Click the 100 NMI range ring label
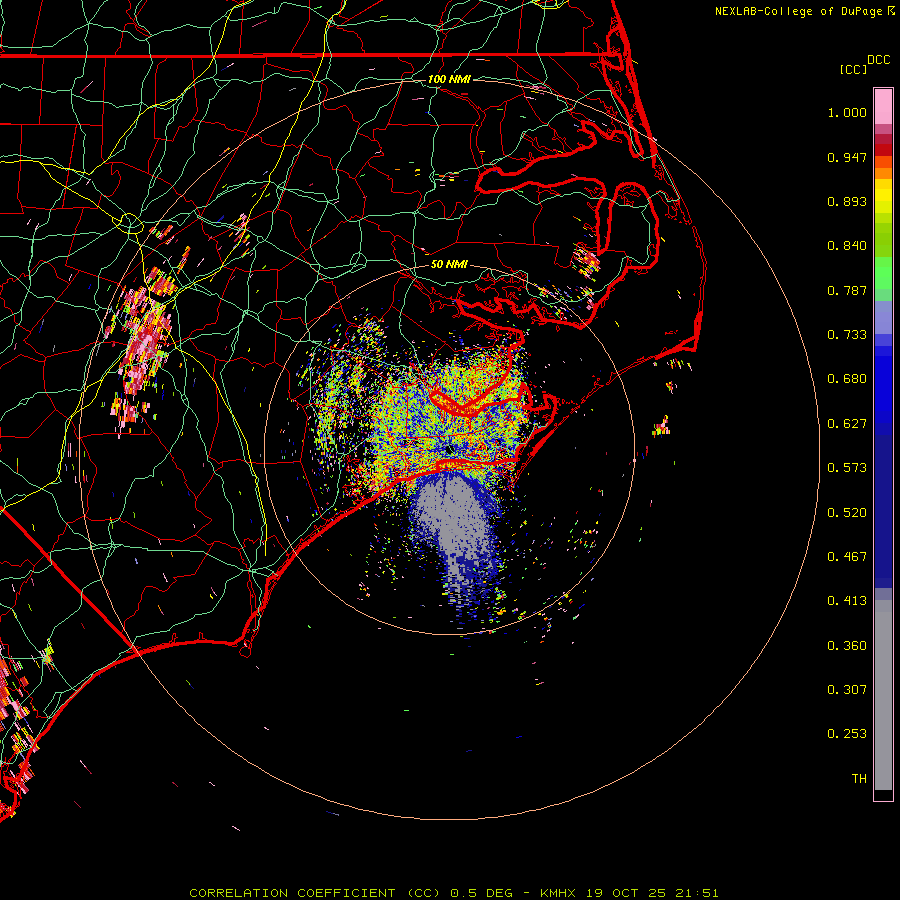 [449, 79]
